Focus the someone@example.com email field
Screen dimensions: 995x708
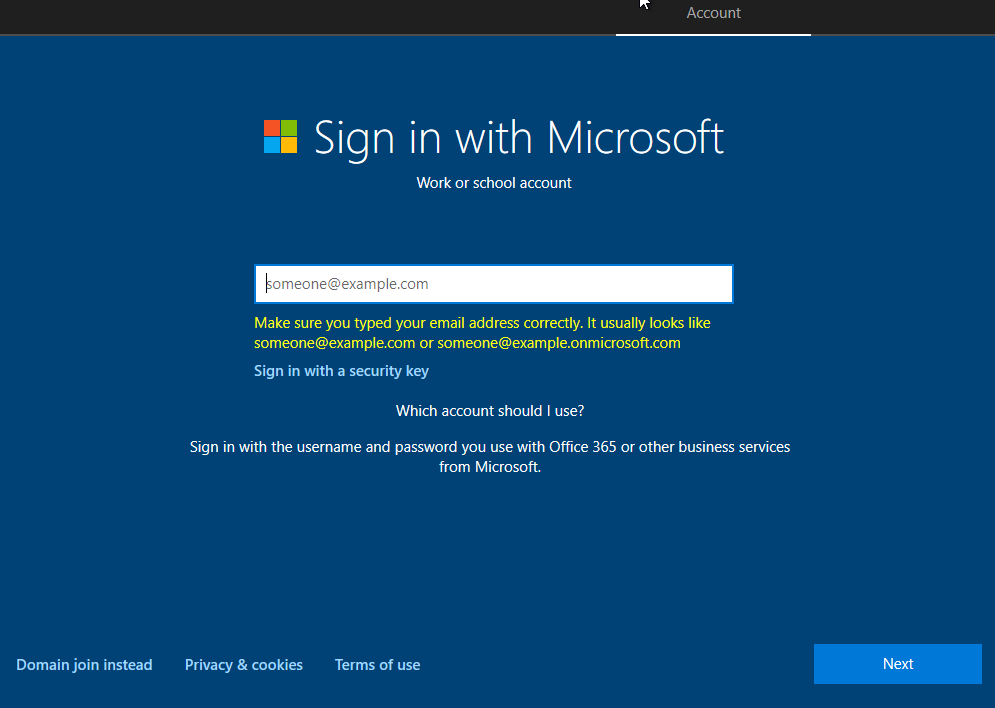coord(493,284)
